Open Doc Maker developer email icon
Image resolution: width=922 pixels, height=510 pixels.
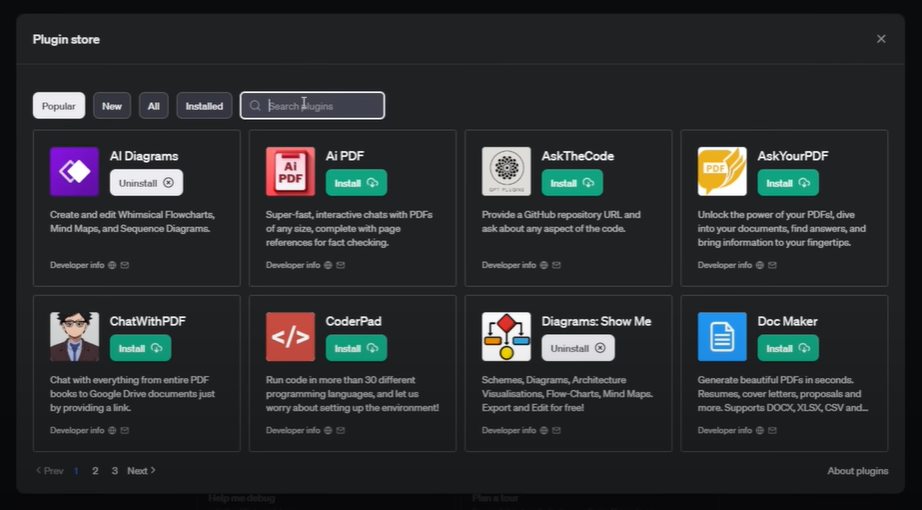[x=772, y=431]
